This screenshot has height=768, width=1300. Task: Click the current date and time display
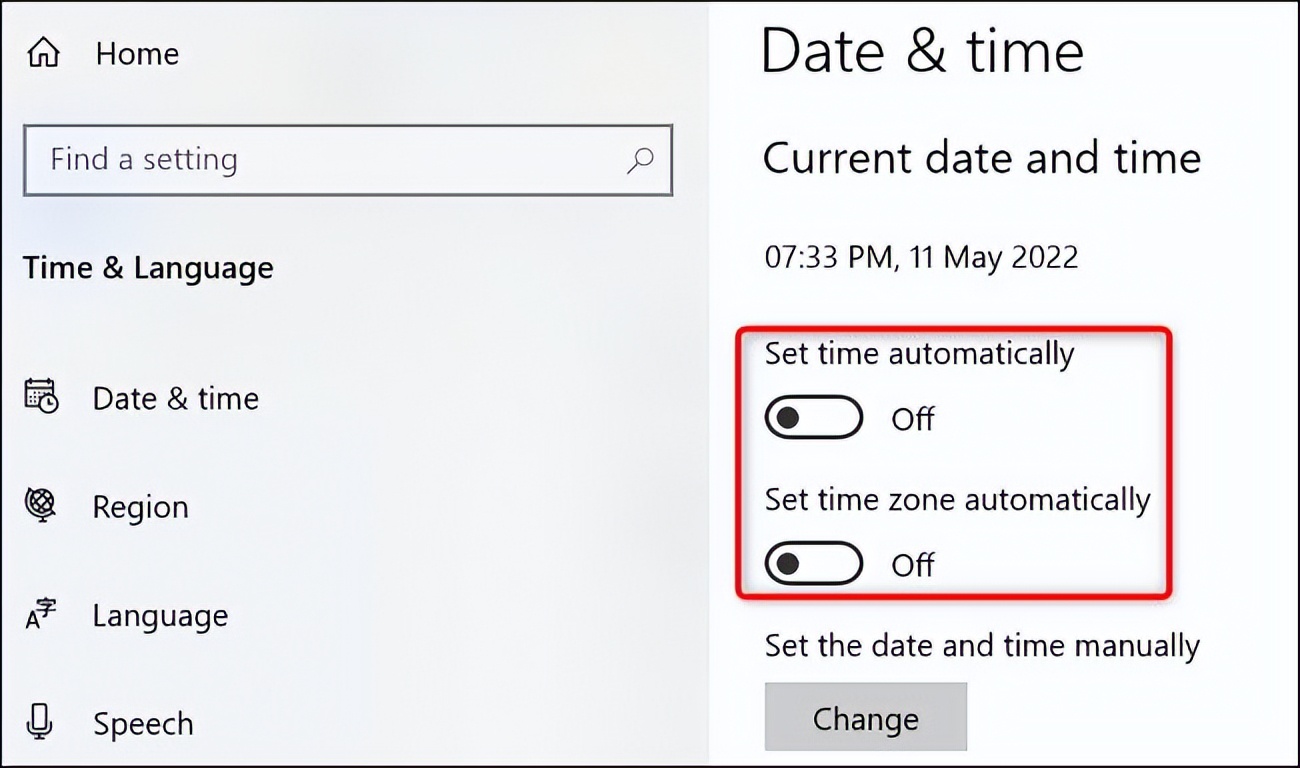click(920, 257)
